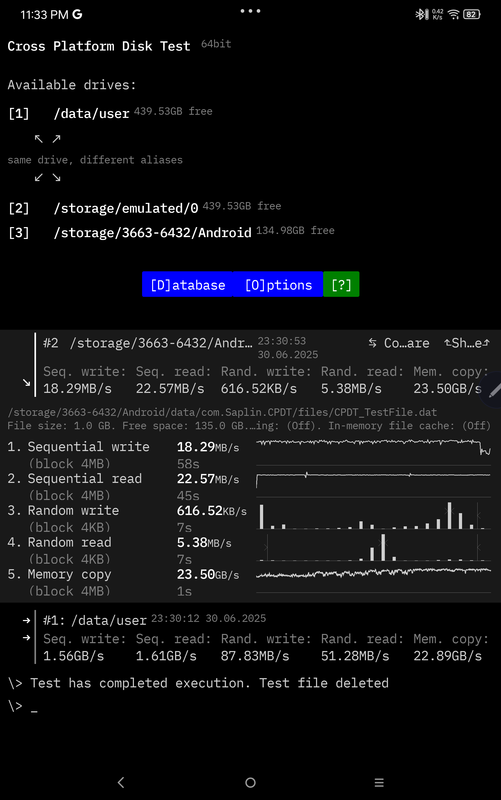
Task: Tap the Wi-Fi icon in status bar
Action: tap(454, 14)
